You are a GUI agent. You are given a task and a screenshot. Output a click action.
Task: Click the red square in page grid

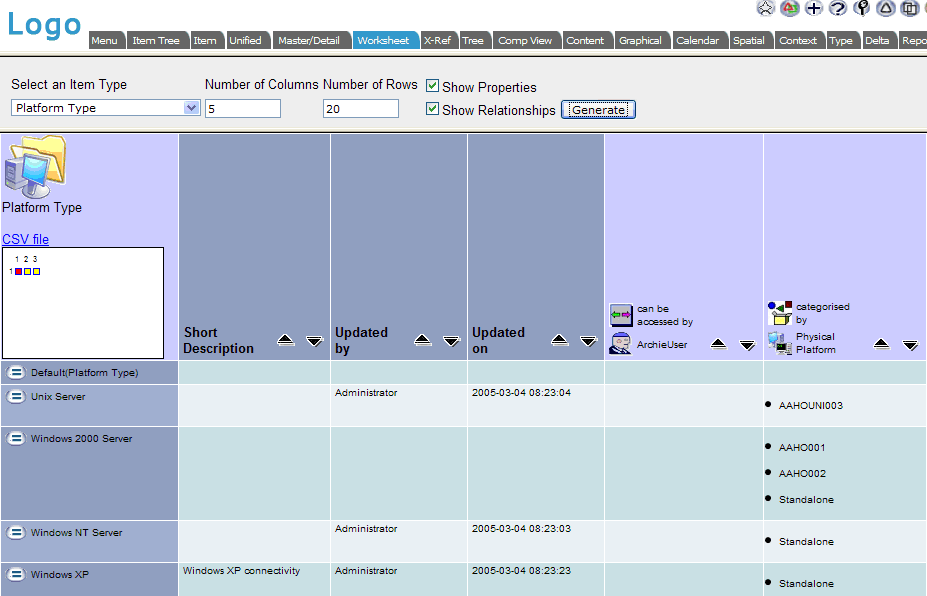19,271
